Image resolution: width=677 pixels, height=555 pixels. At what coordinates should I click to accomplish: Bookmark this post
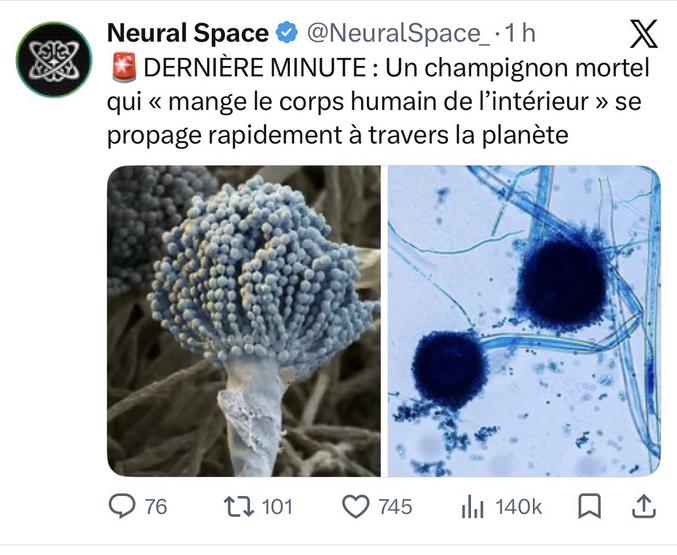[x=590, y=507]
